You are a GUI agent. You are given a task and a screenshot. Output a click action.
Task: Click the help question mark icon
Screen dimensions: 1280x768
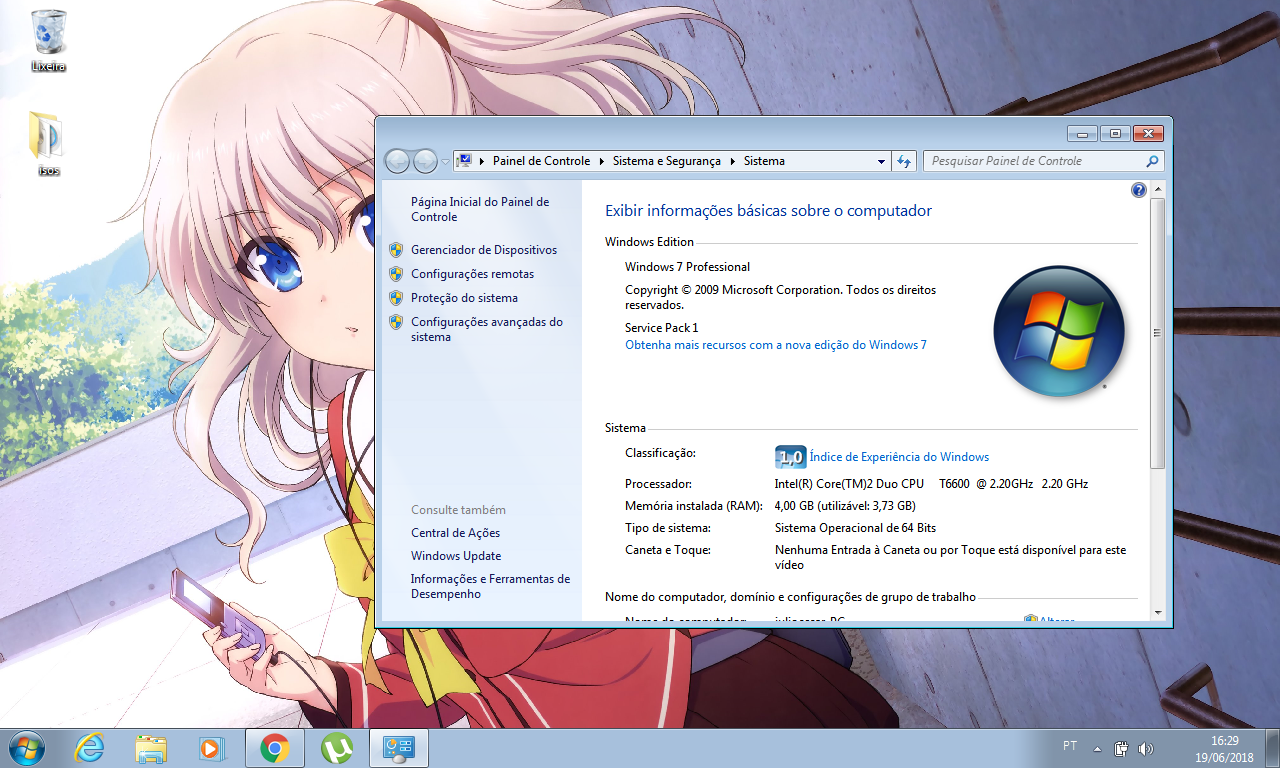point(1139,190)
